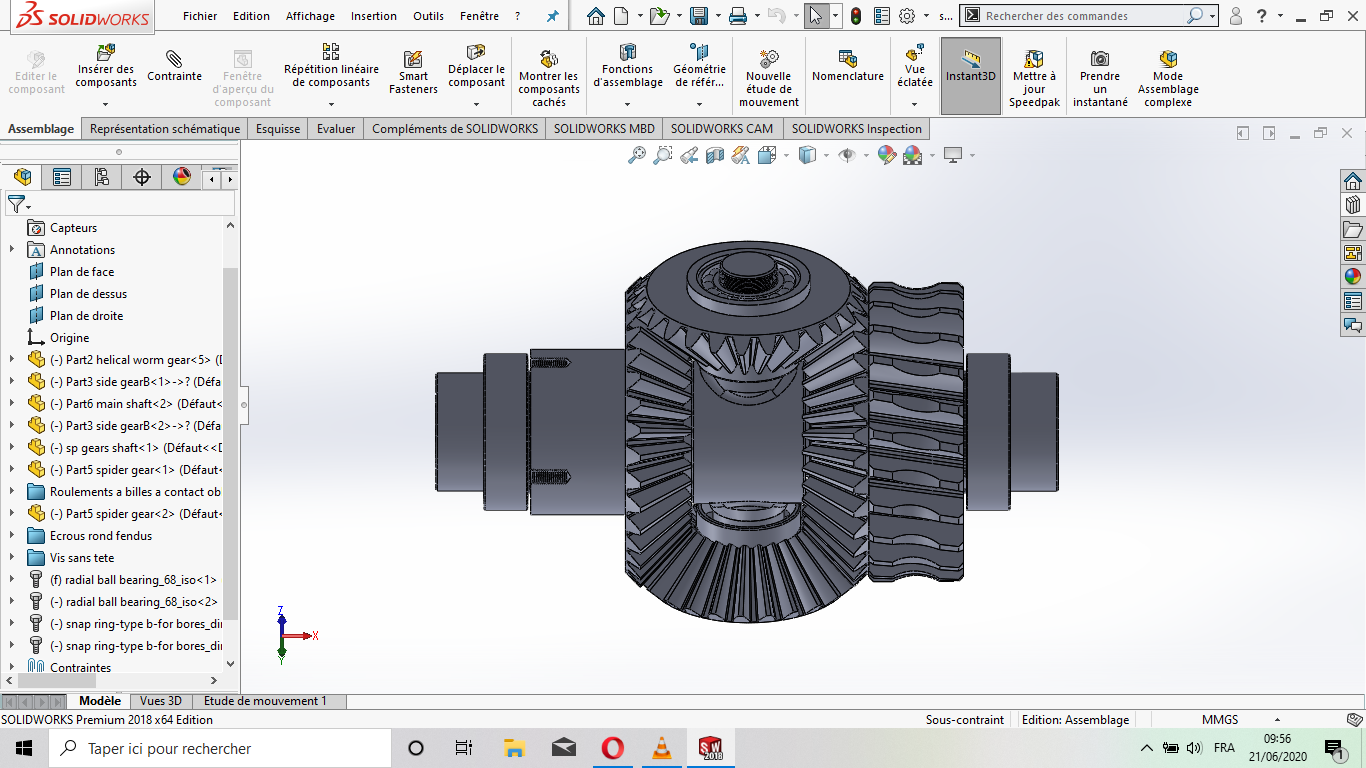Open Fonctions d'assemblage tool

point(628,66)
